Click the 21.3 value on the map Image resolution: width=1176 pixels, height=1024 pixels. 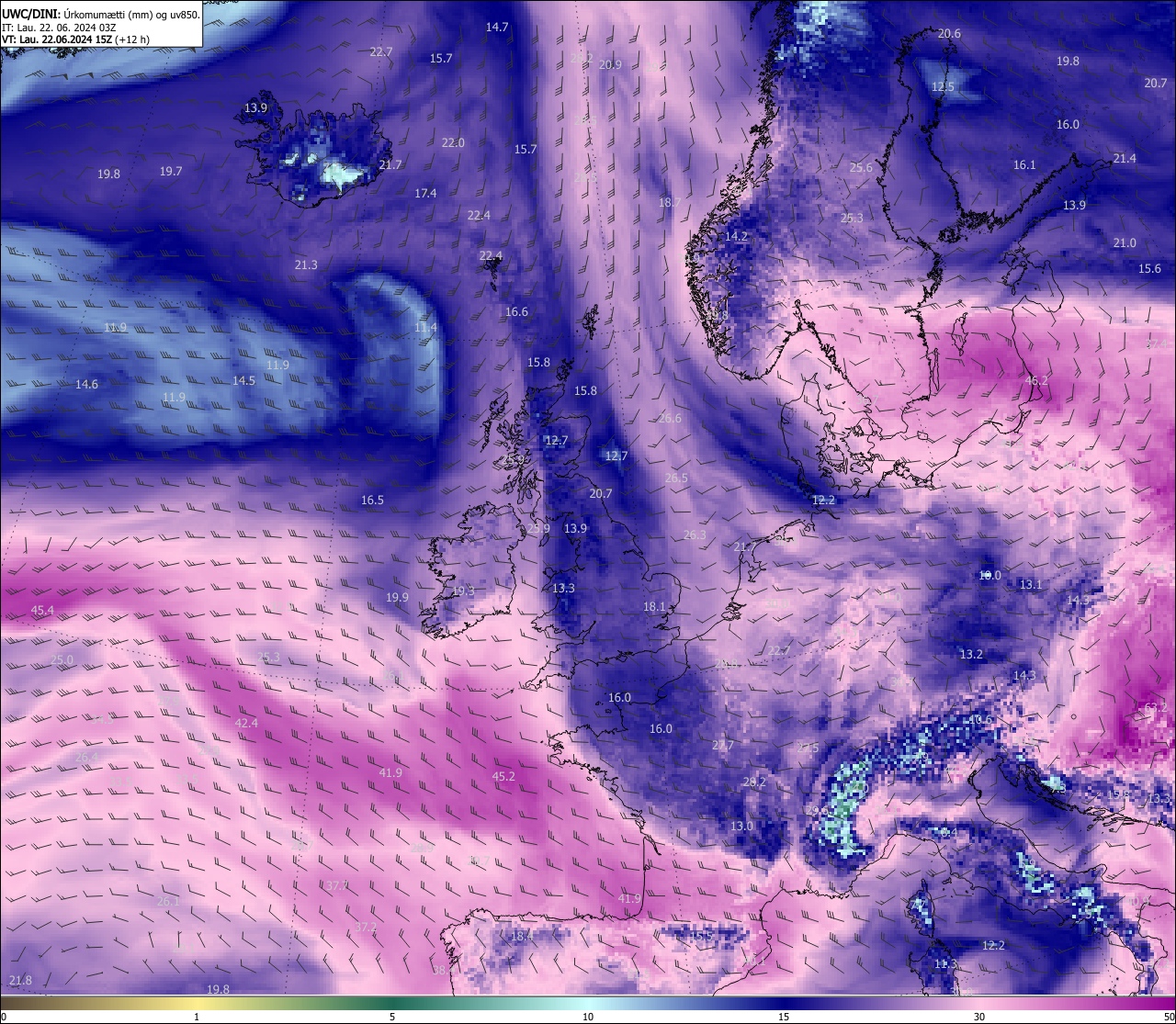click(306, 265)
